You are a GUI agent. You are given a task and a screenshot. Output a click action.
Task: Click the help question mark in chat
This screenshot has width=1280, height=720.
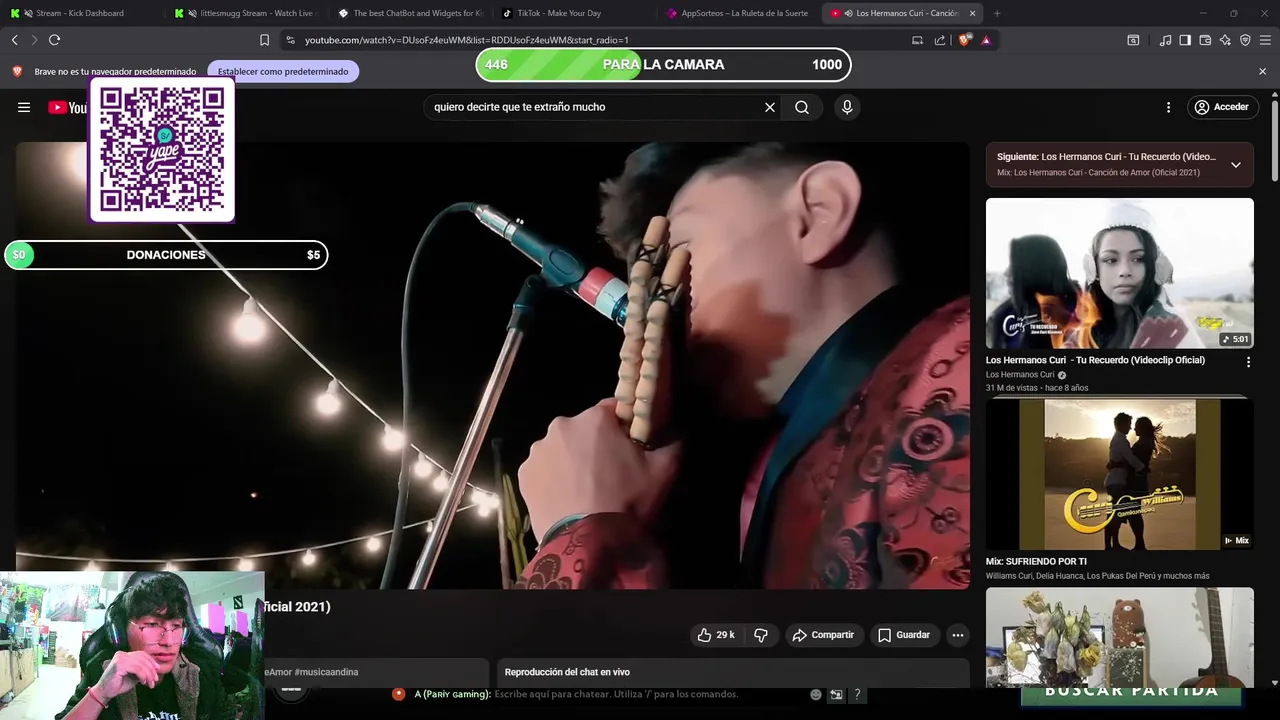pos(857,694)
